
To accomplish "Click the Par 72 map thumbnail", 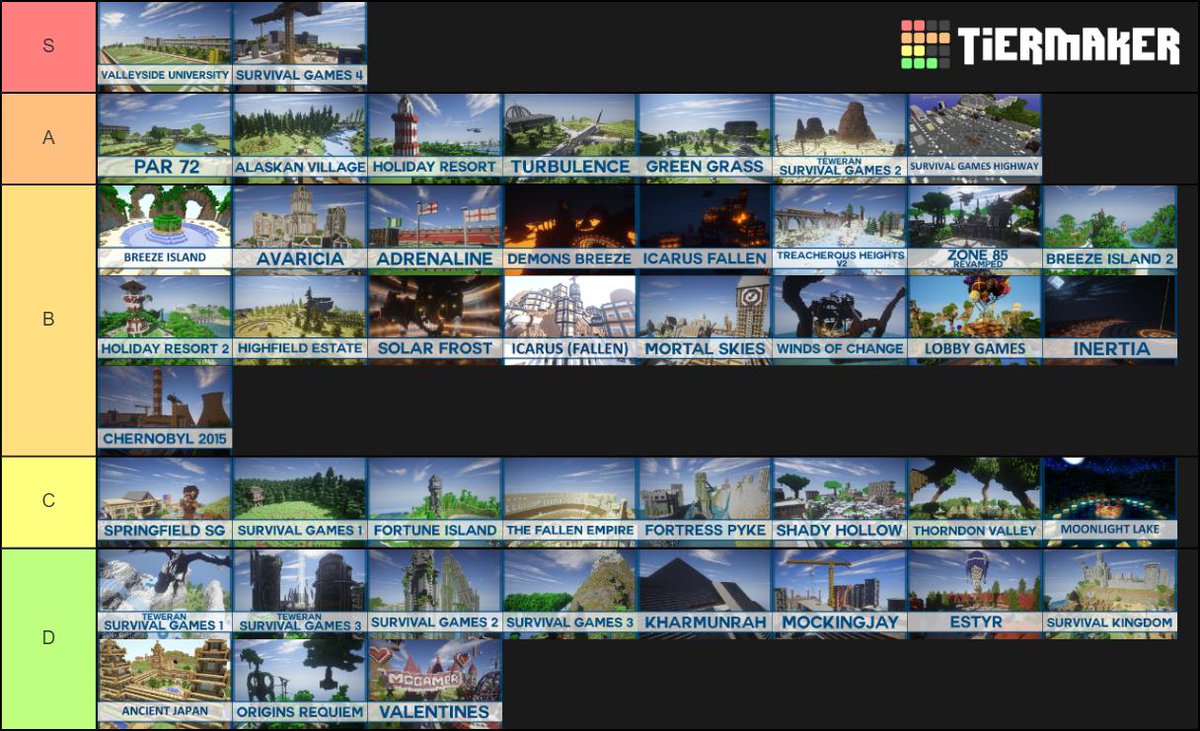I will 165,138.
